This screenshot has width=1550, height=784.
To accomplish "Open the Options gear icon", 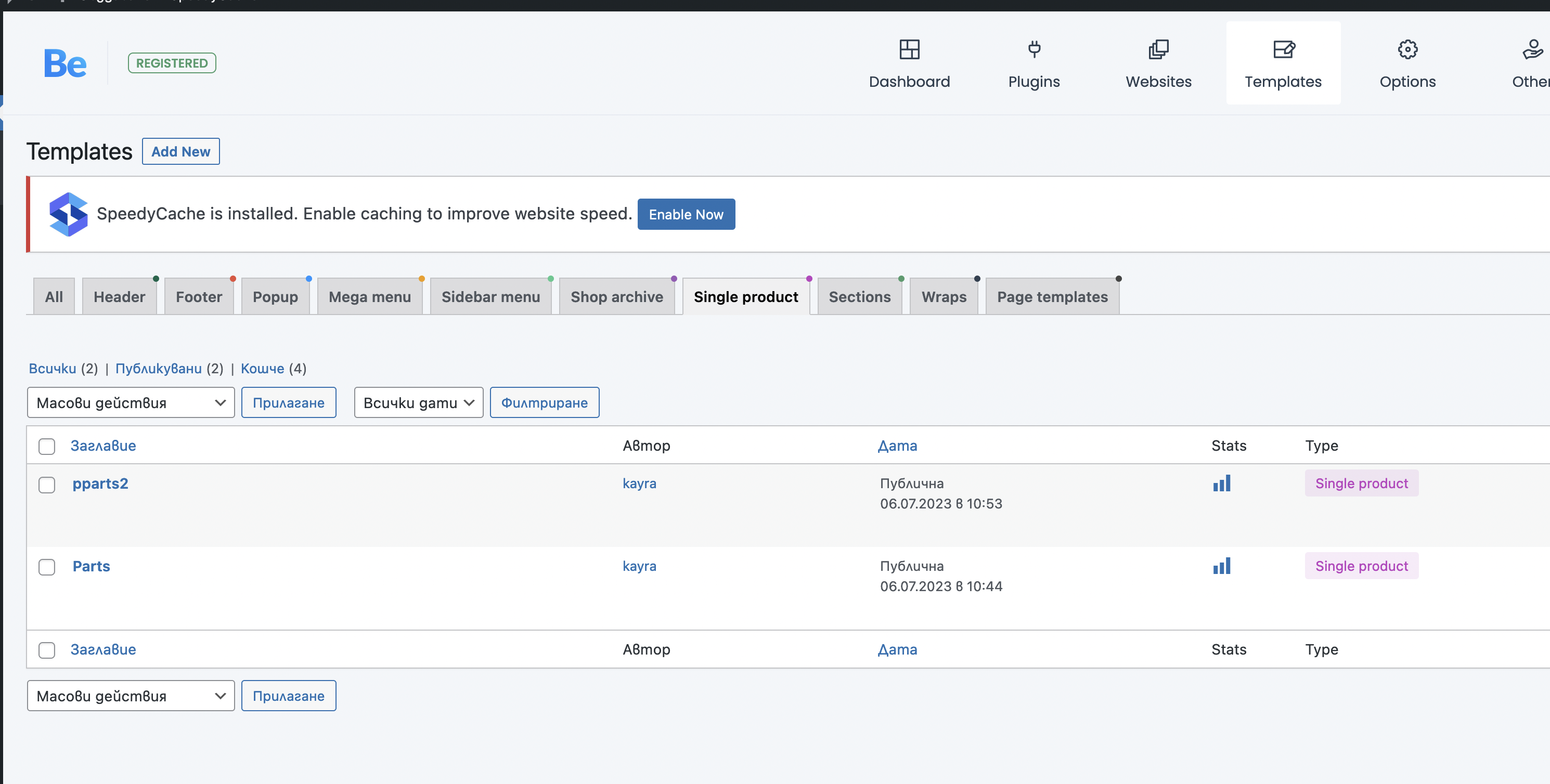I will click(x=1407, y=49).
